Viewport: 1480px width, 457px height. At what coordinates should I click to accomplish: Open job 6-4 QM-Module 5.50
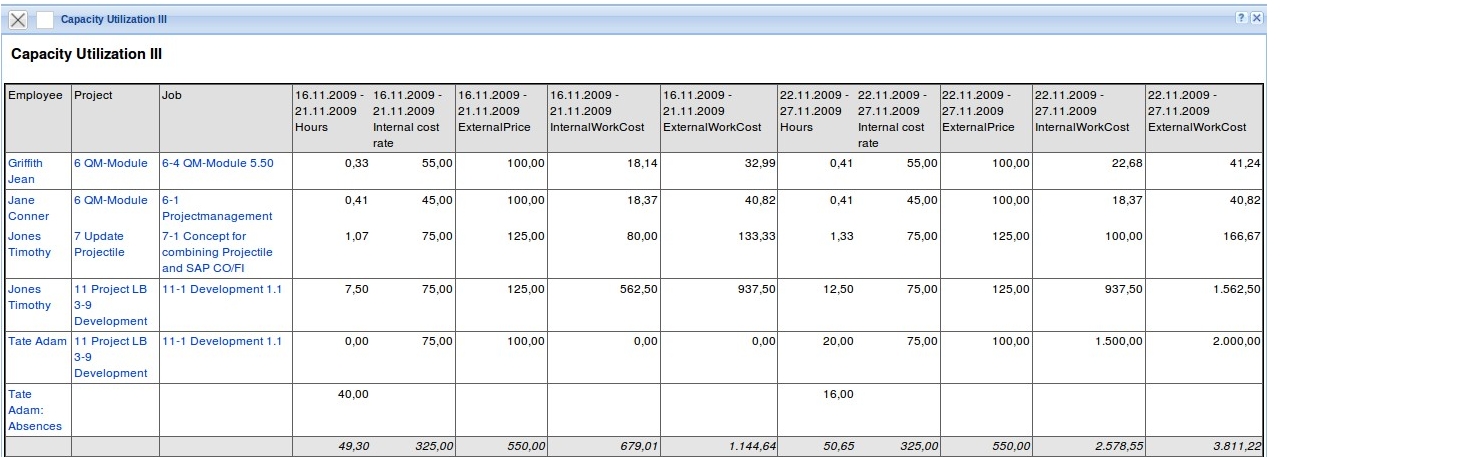pyautogui.click(x=217, y=163)
